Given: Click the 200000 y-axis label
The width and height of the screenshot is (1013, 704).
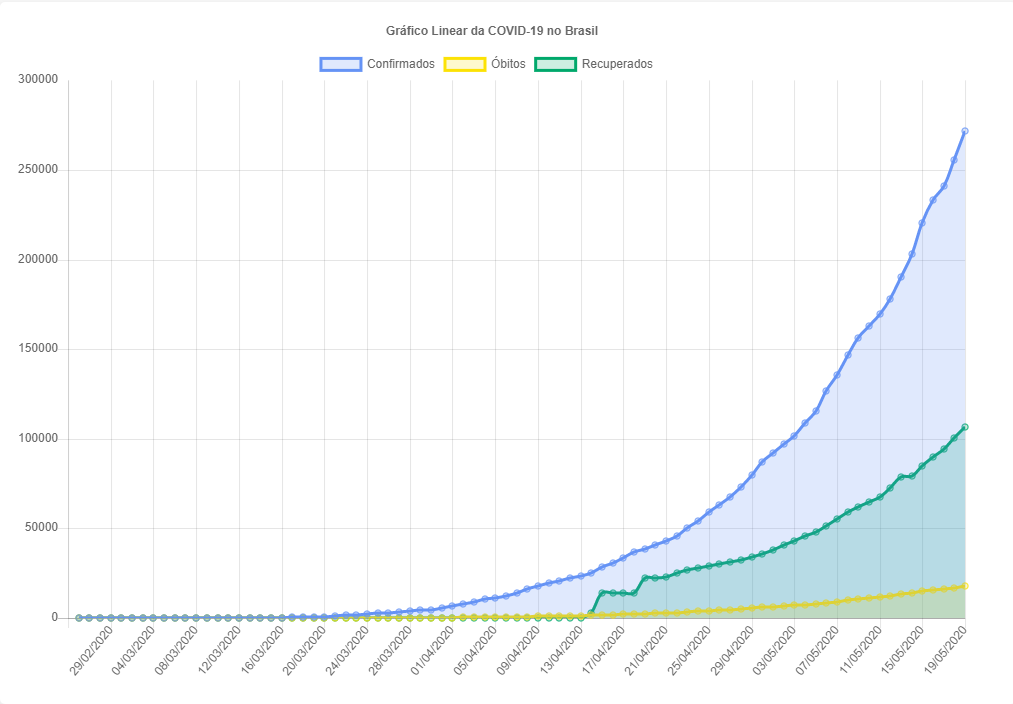Looking at the screenshot, I should (x=38, y=259).
